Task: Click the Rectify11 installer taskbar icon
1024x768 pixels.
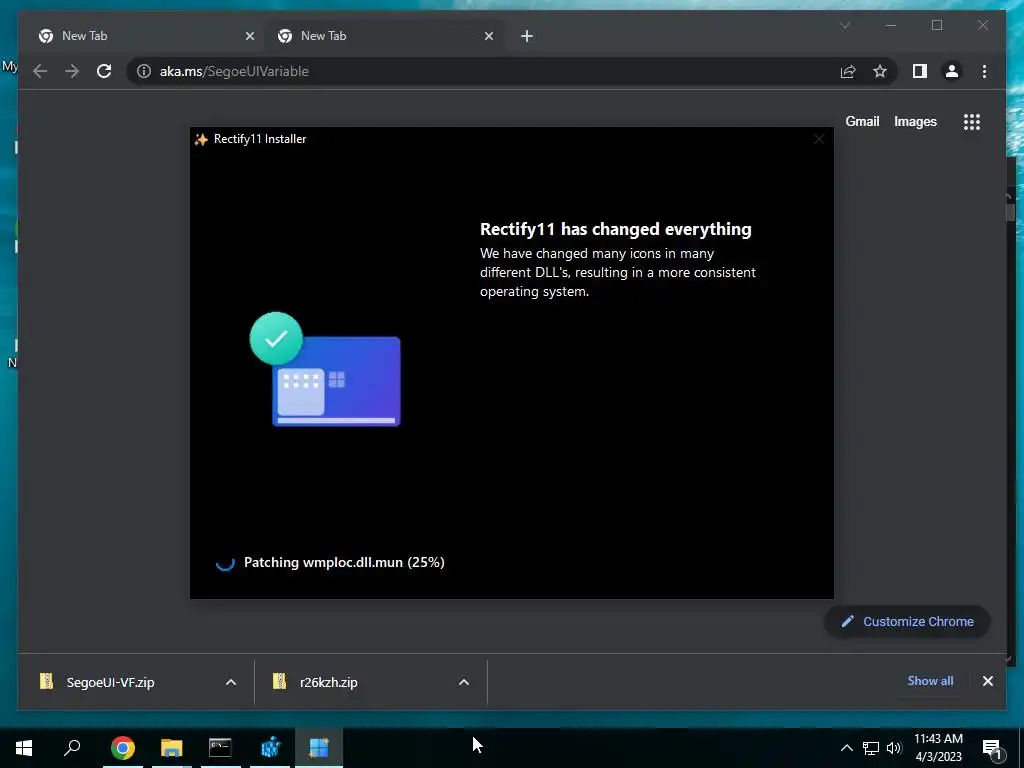Action: pyautogui.click(x=319, y=747)
